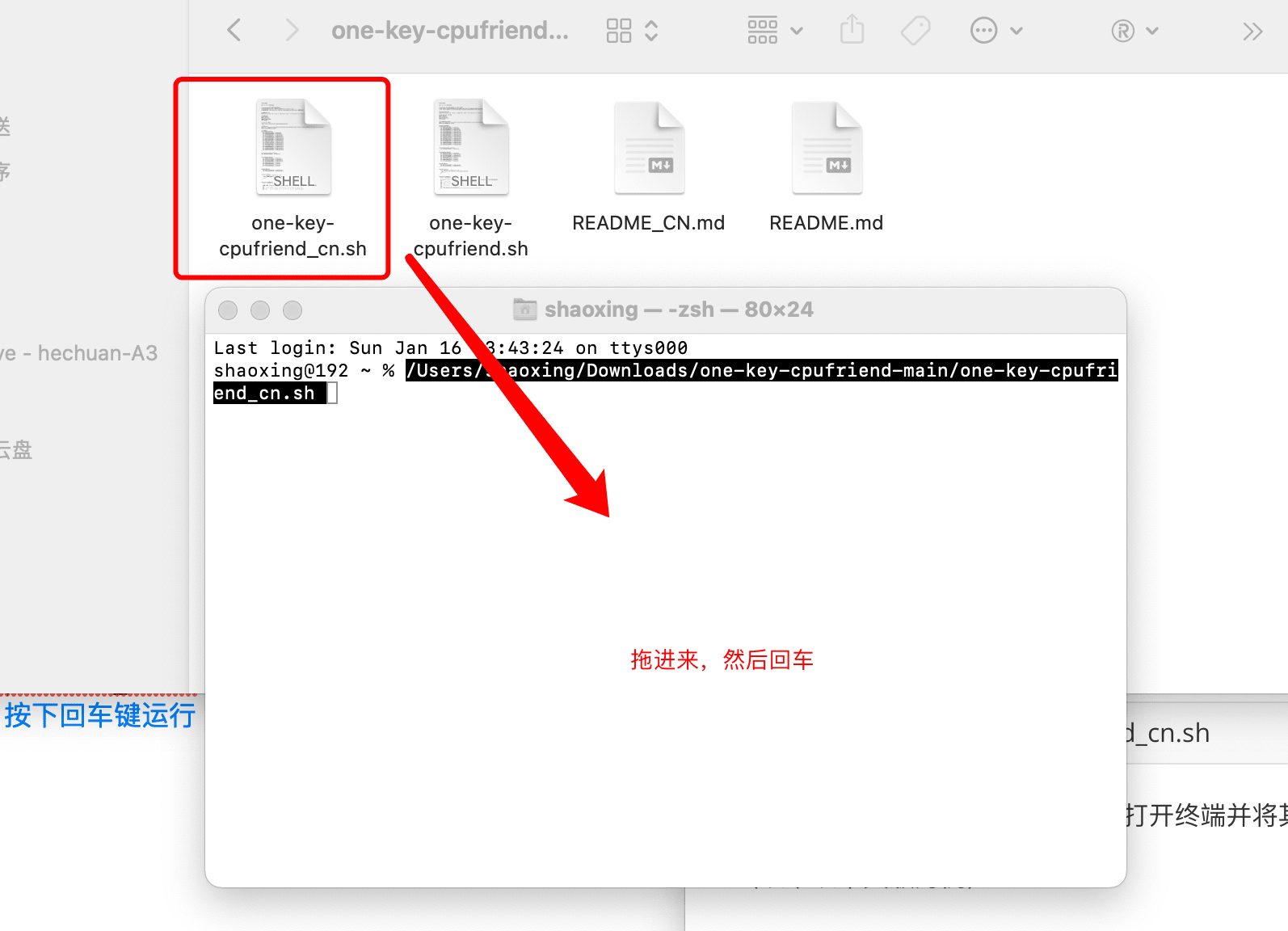Image resolution: width=1288 pixels, height=931 pixels.
Task: Select the README.md file icon
Action: pyautogui.click(x=827, y=147)
